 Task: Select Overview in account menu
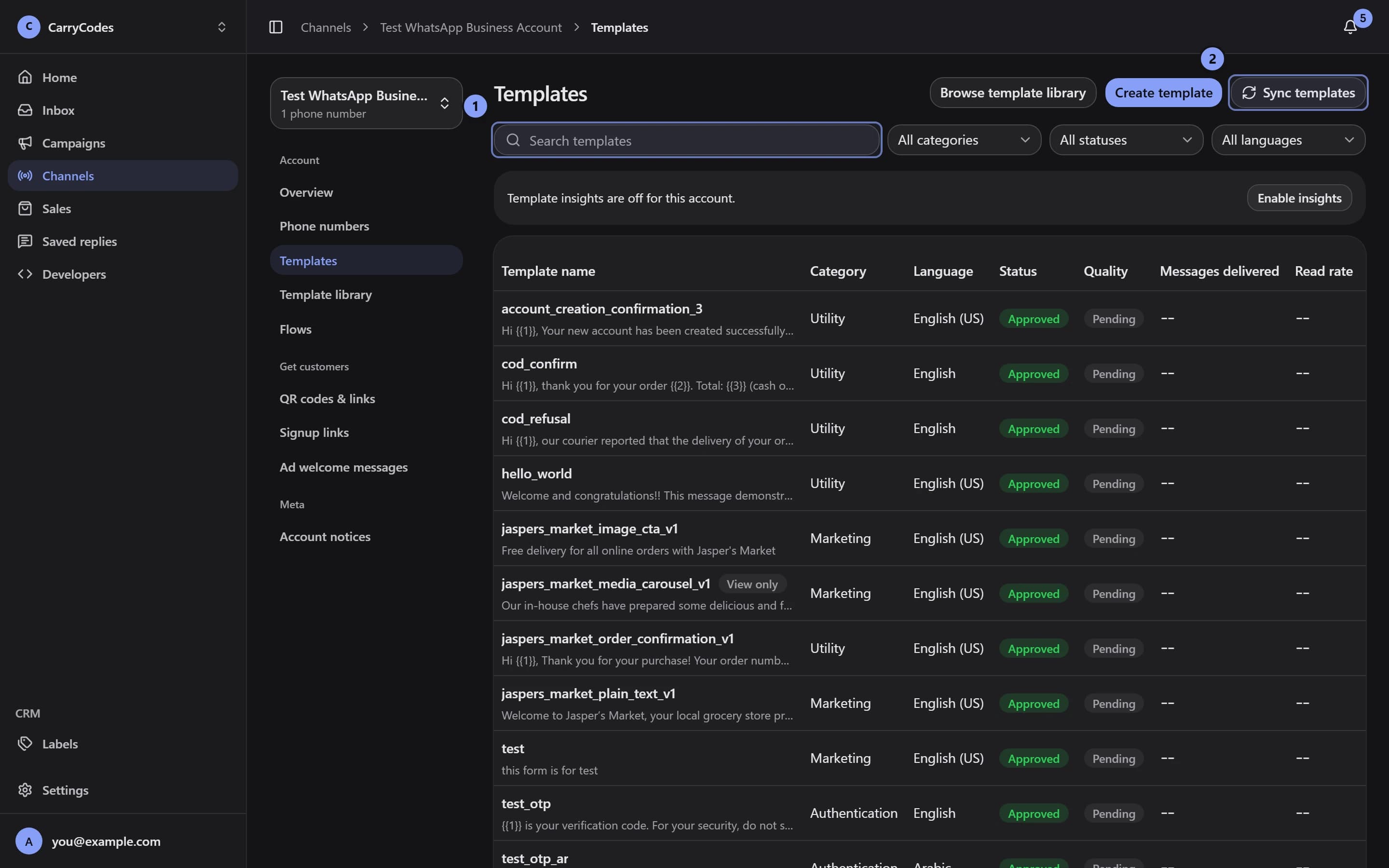[366, 192]
